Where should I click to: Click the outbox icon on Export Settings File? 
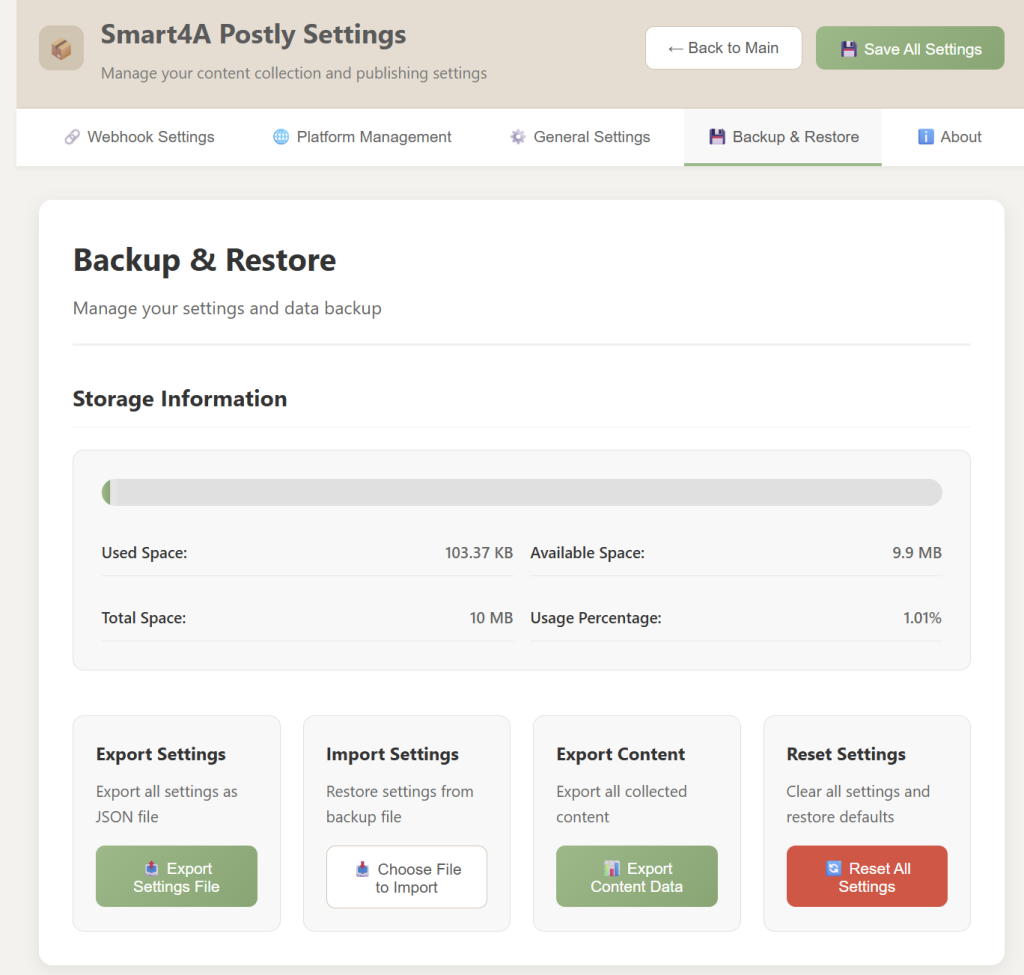pyautogui.click(x=152, y=868)
